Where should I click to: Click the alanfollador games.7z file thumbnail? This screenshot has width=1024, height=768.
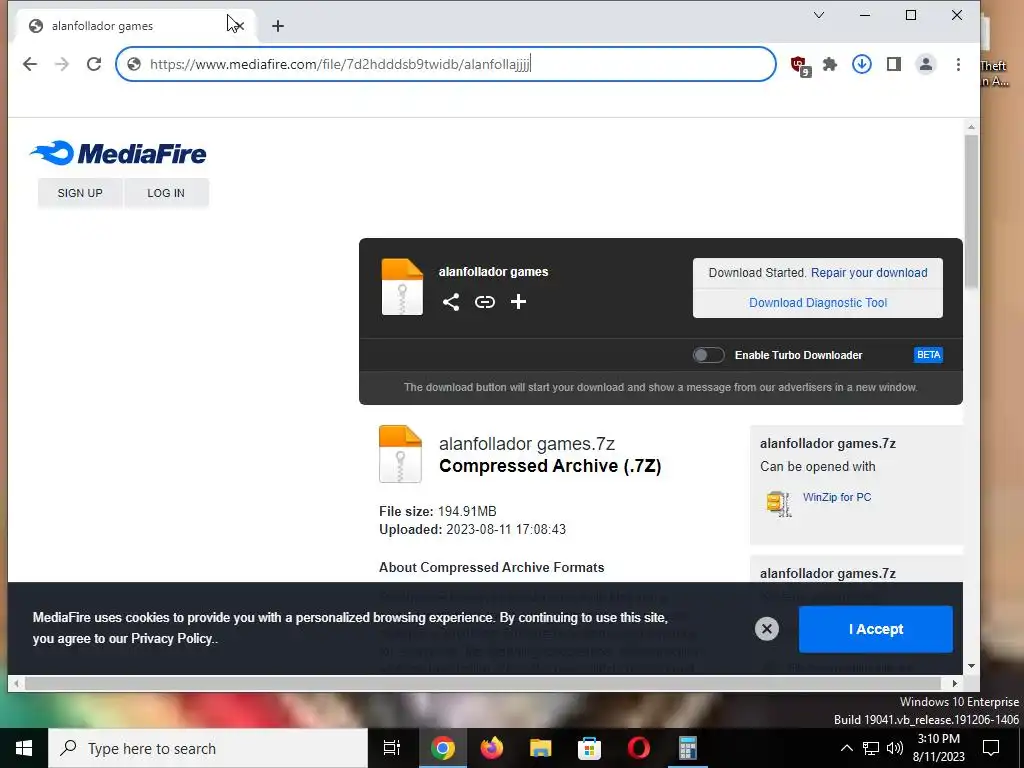click(x=400, y=454)
